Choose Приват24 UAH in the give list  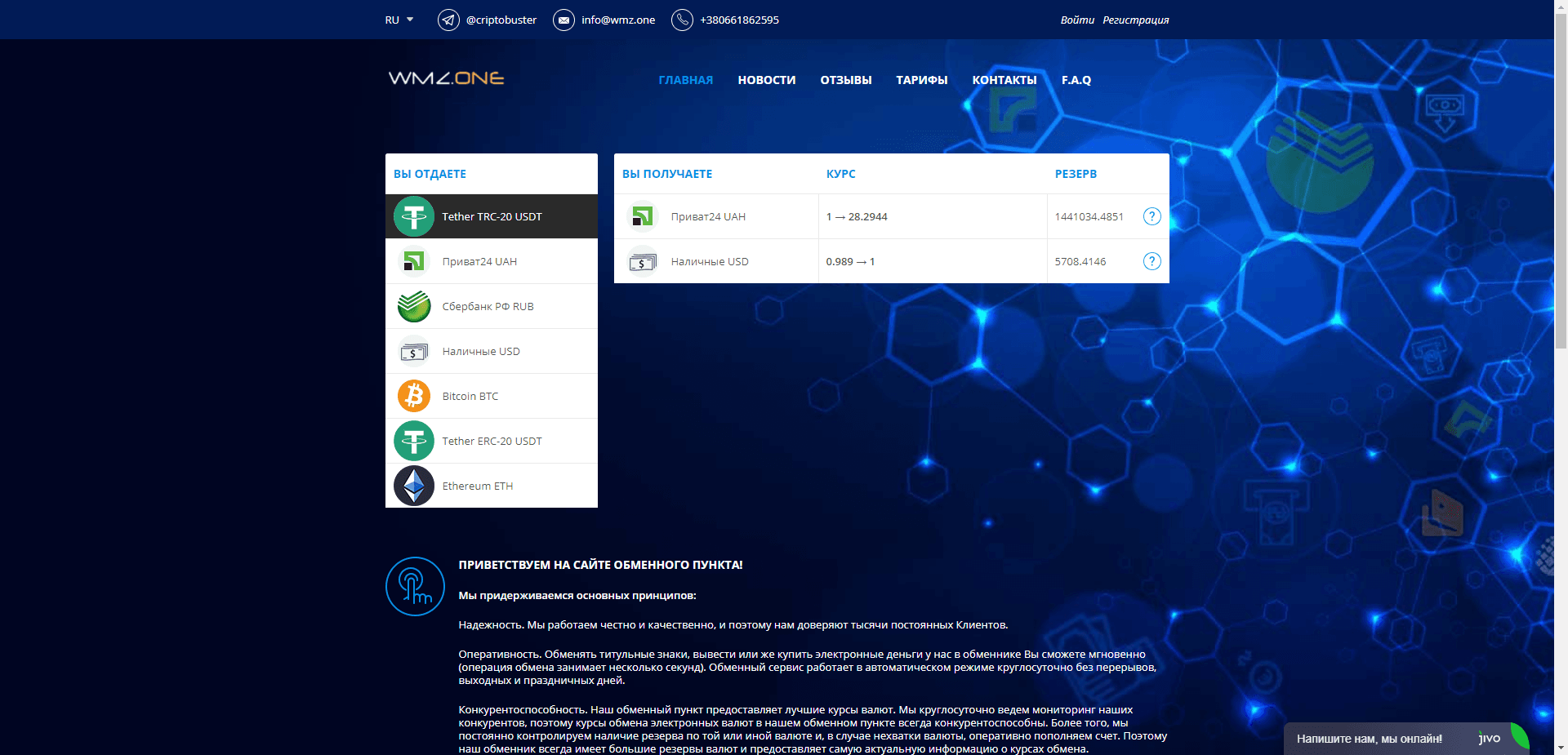point(479,261)
